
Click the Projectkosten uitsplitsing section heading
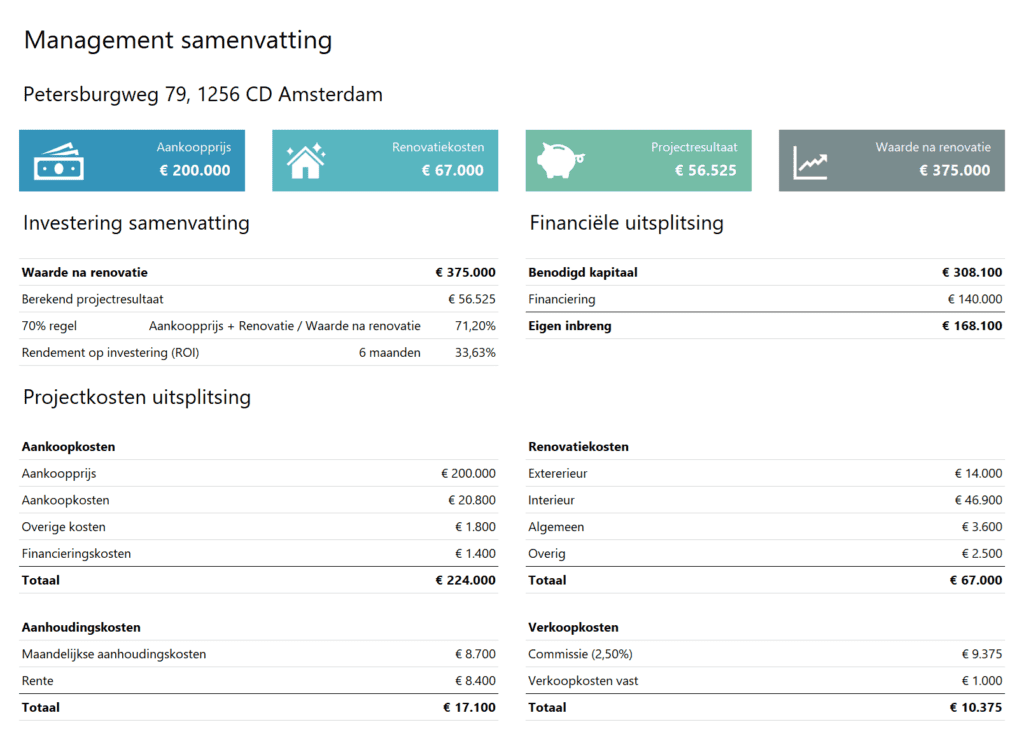[137, 398]
